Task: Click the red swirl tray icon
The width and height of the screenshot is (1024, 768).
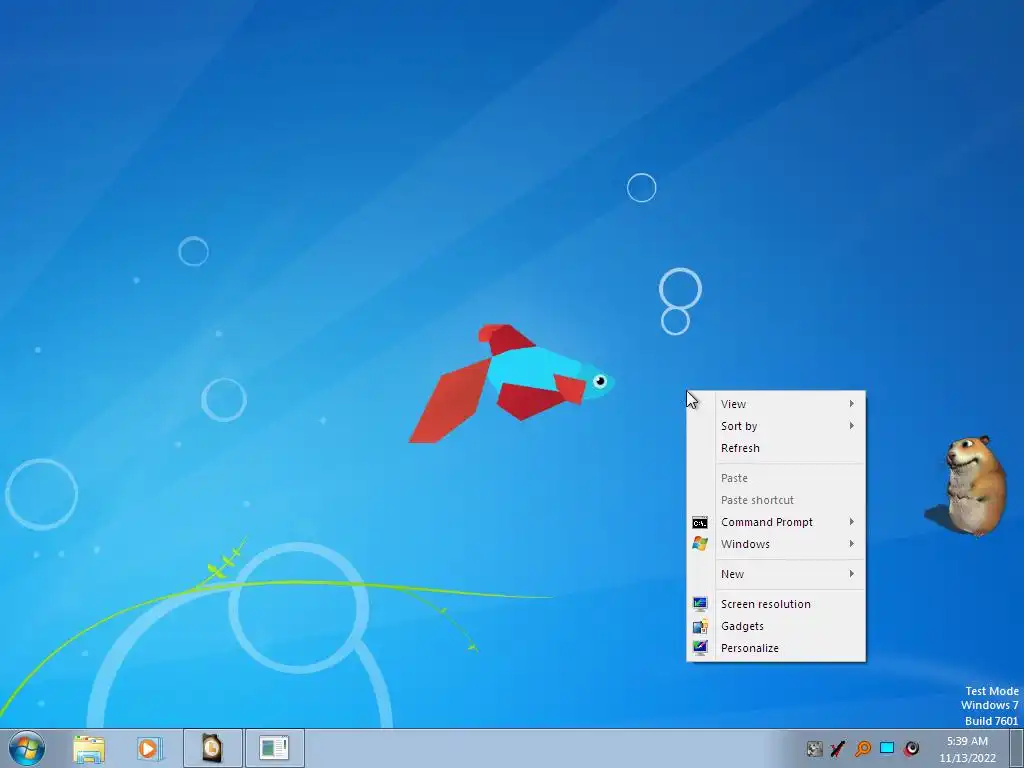Action: click(911, 749)
